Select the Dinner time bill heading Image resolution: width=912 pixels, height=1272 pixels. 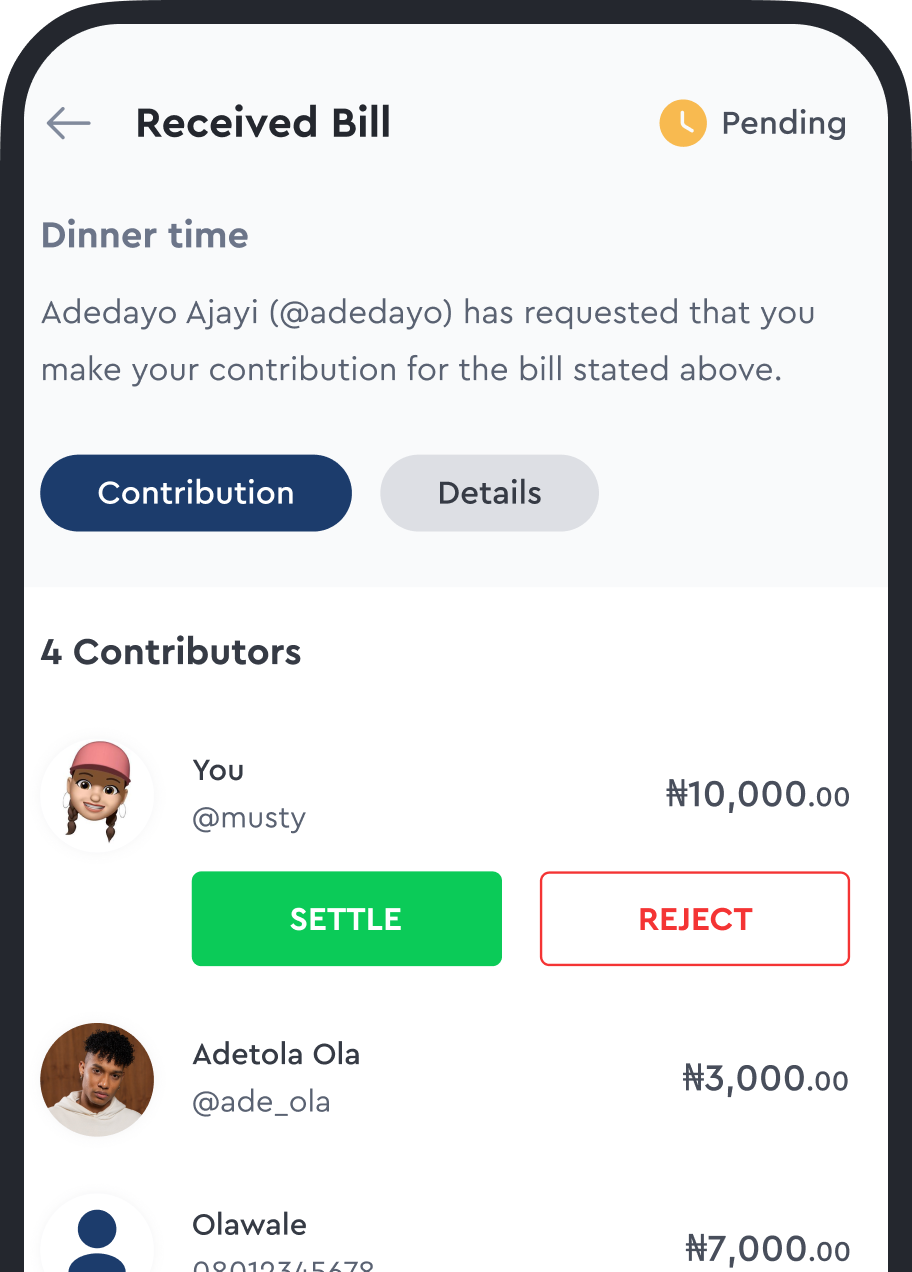pos(145,236)
